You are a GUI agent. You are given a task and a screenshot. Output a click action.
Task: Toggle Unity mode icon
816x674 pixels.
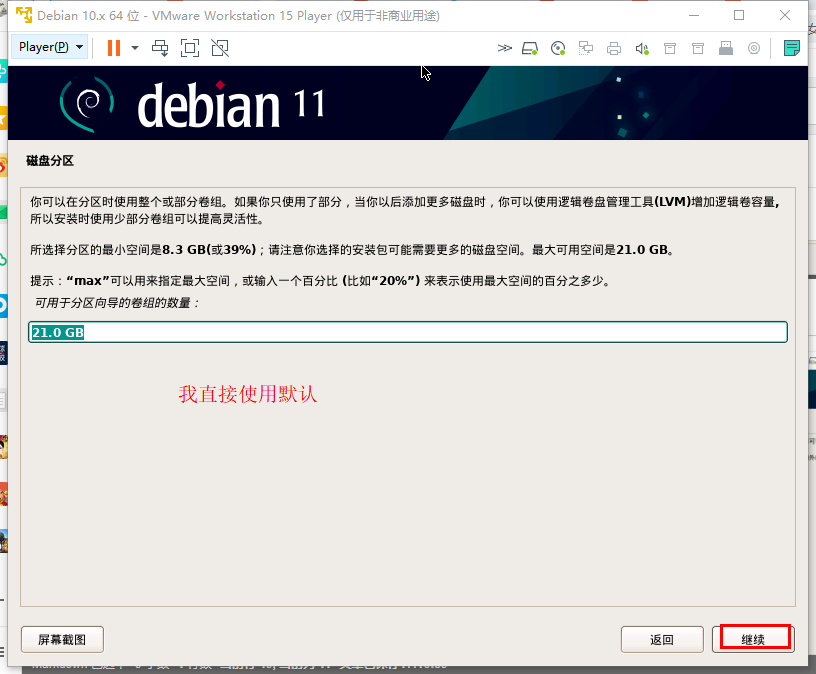click(220, 48)
